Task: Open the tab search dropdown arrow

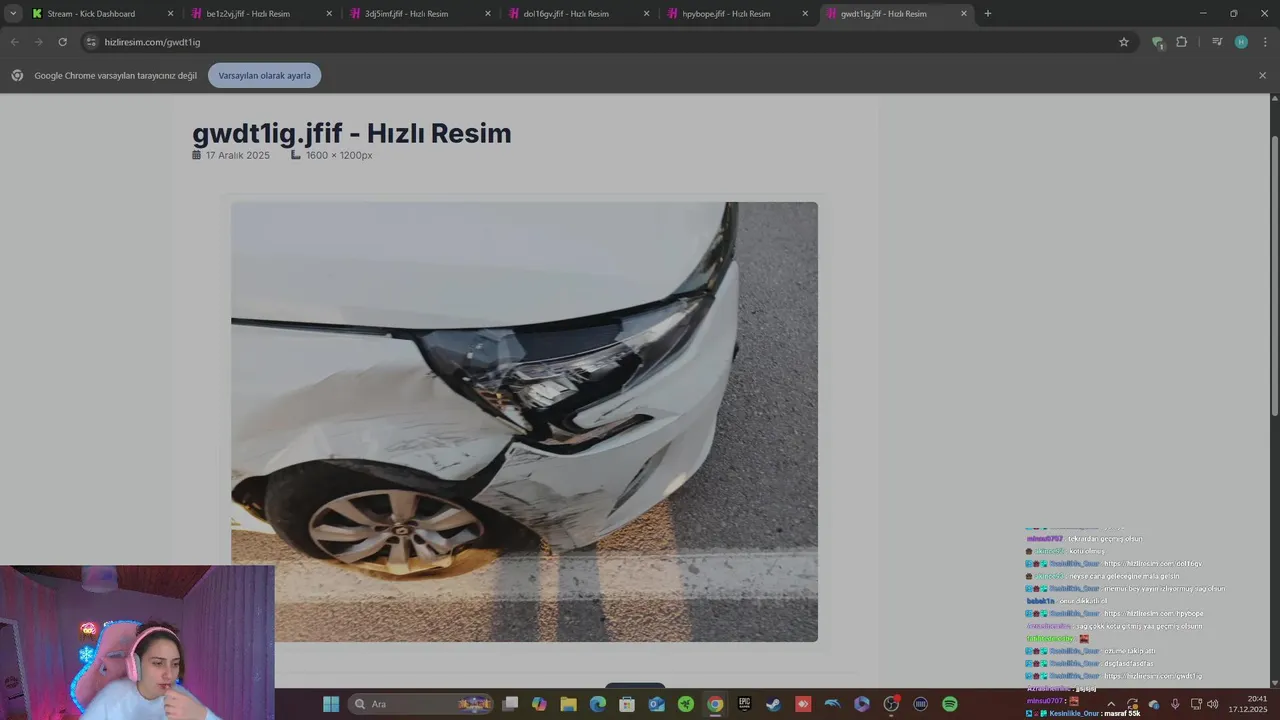Action: click(x=13, y=14)
